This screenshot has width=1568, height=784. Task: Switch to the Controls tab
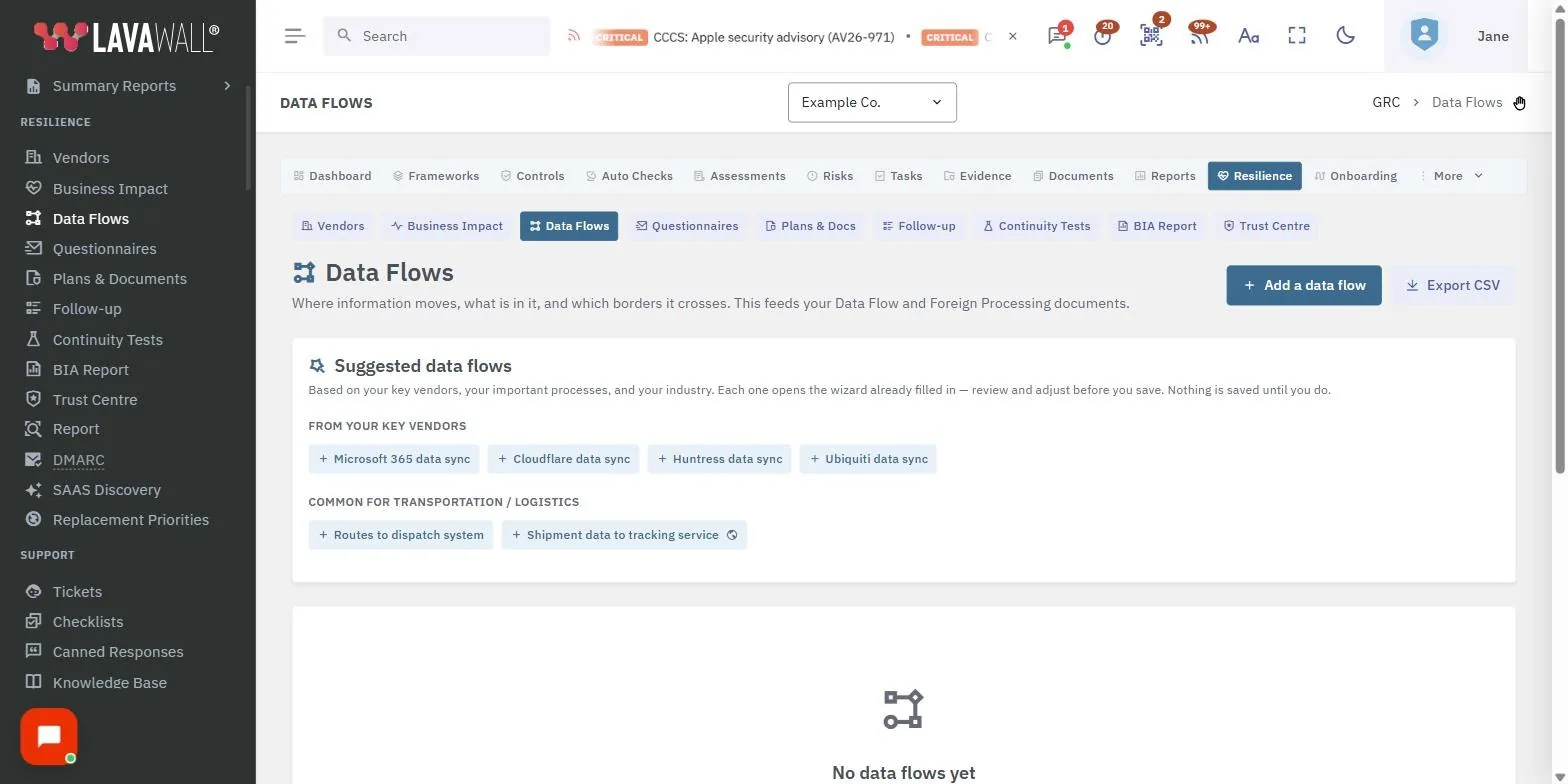(x=532, y=176)
